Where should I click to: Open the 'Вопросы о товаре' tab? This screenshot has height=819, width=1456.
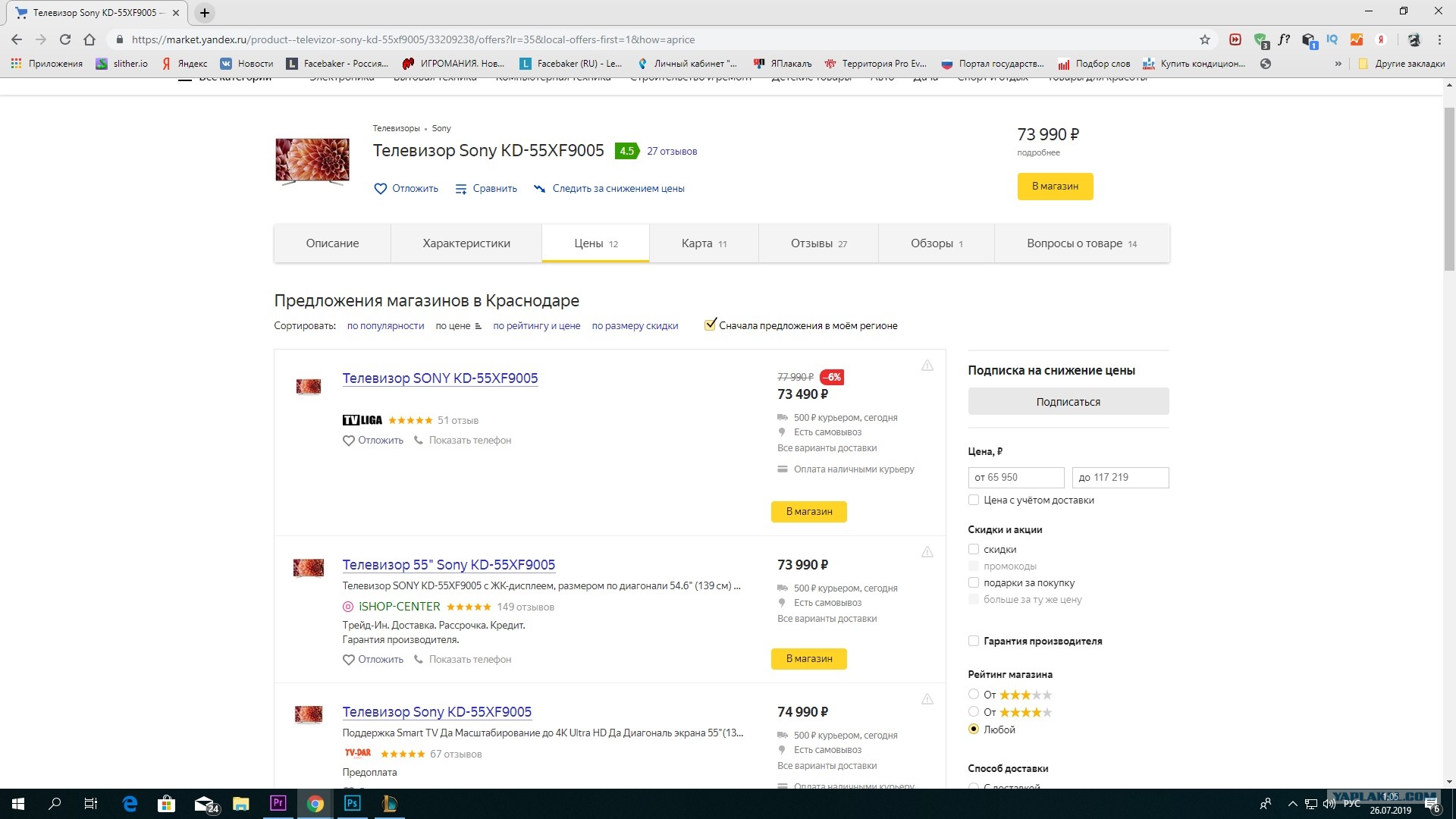click(1082, 243)
